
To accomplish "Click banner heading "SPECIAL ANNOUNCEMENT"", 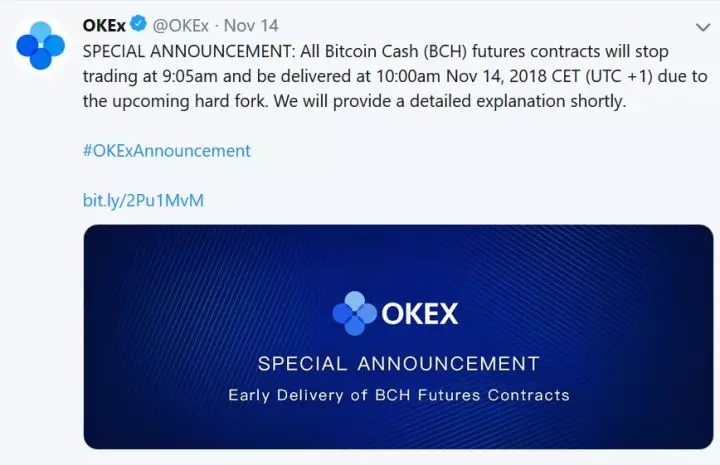I will [398, 363].
